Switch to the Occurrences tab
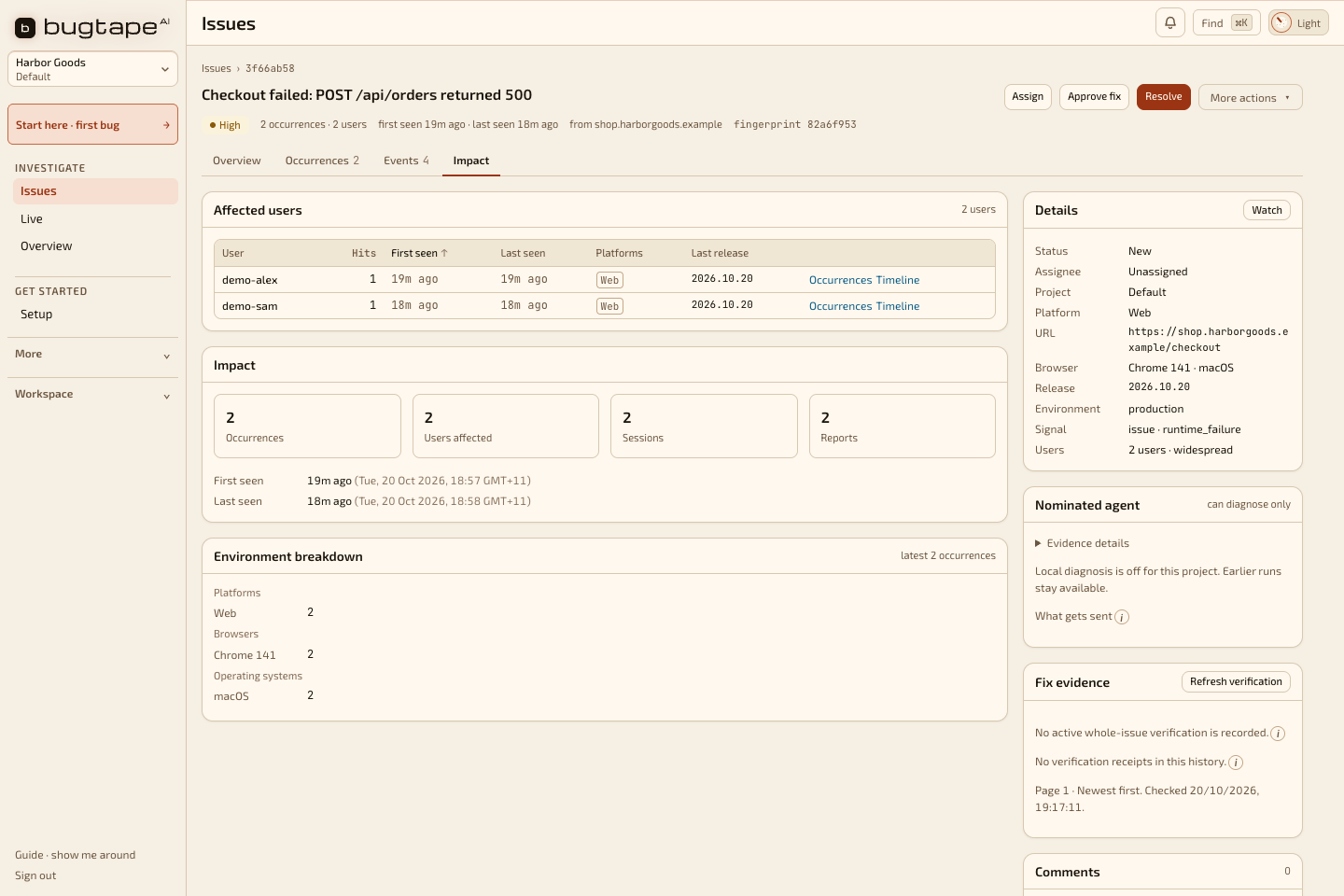Viewport: 1344px width, 896px height. click(322, 161)
